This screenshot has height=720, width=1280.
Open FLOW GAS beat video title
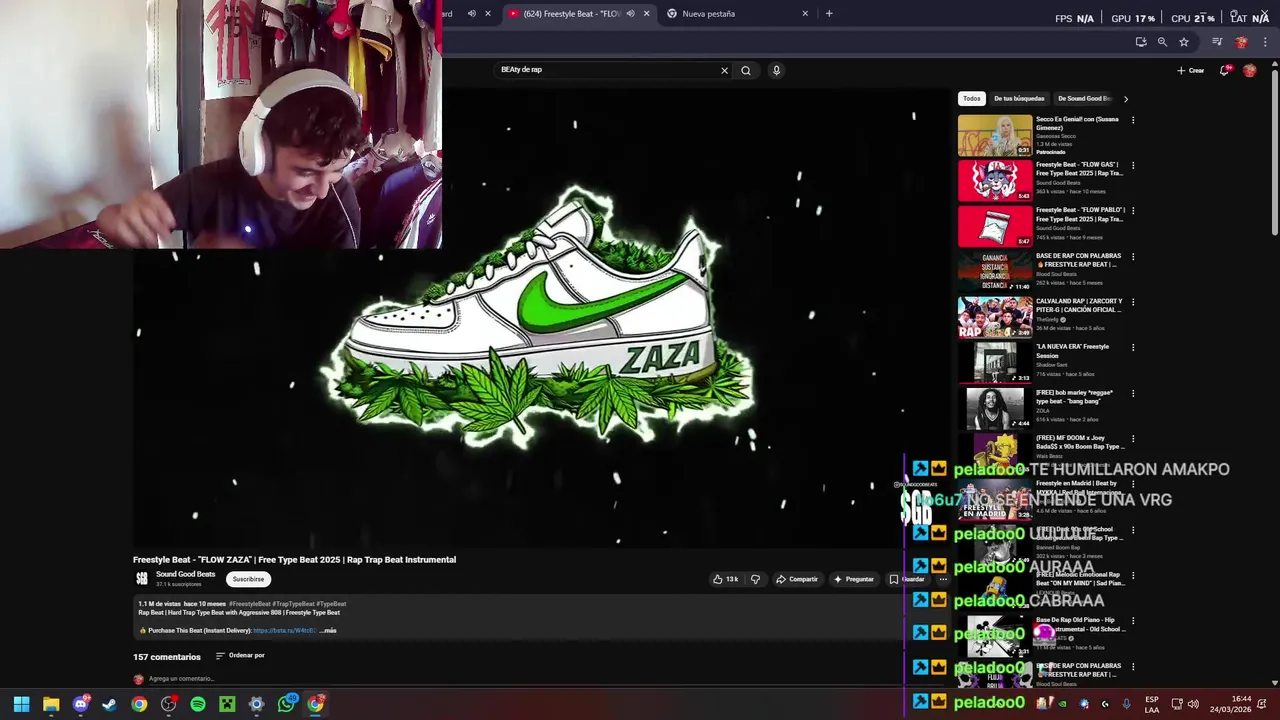1080,169
